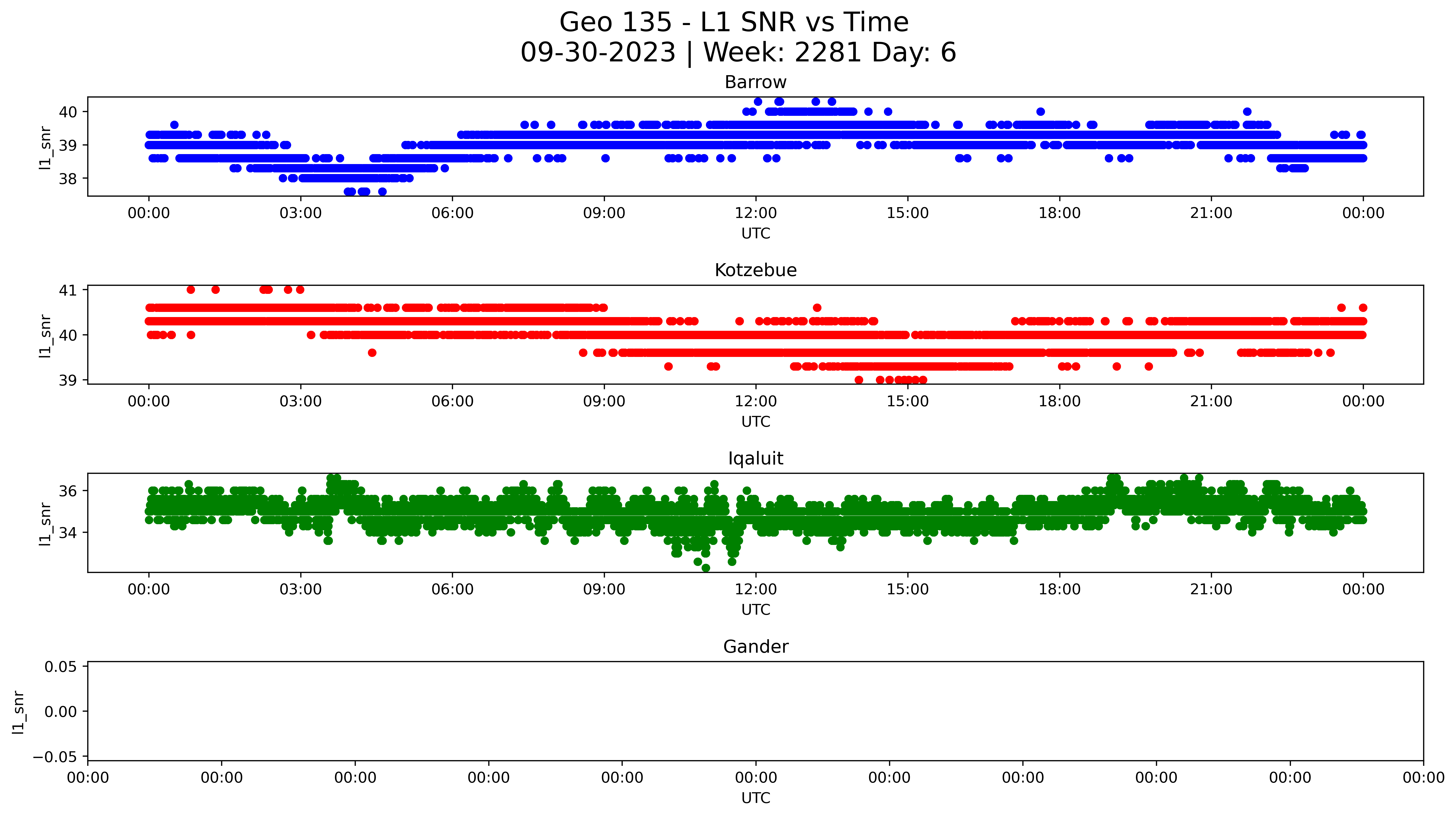Click the 'l1_snr' y-axis label of Gander plot
1456x817 pixels.
(19, 712)
